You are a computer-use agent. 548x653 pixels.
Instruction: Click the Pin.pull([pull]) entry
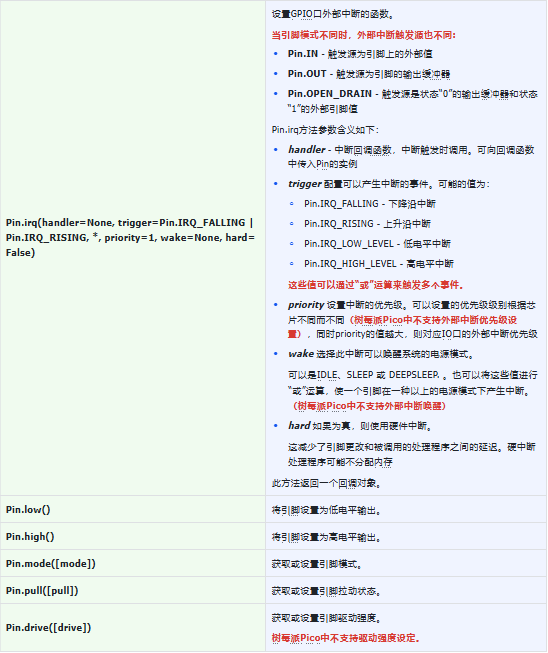coord(42,591)
